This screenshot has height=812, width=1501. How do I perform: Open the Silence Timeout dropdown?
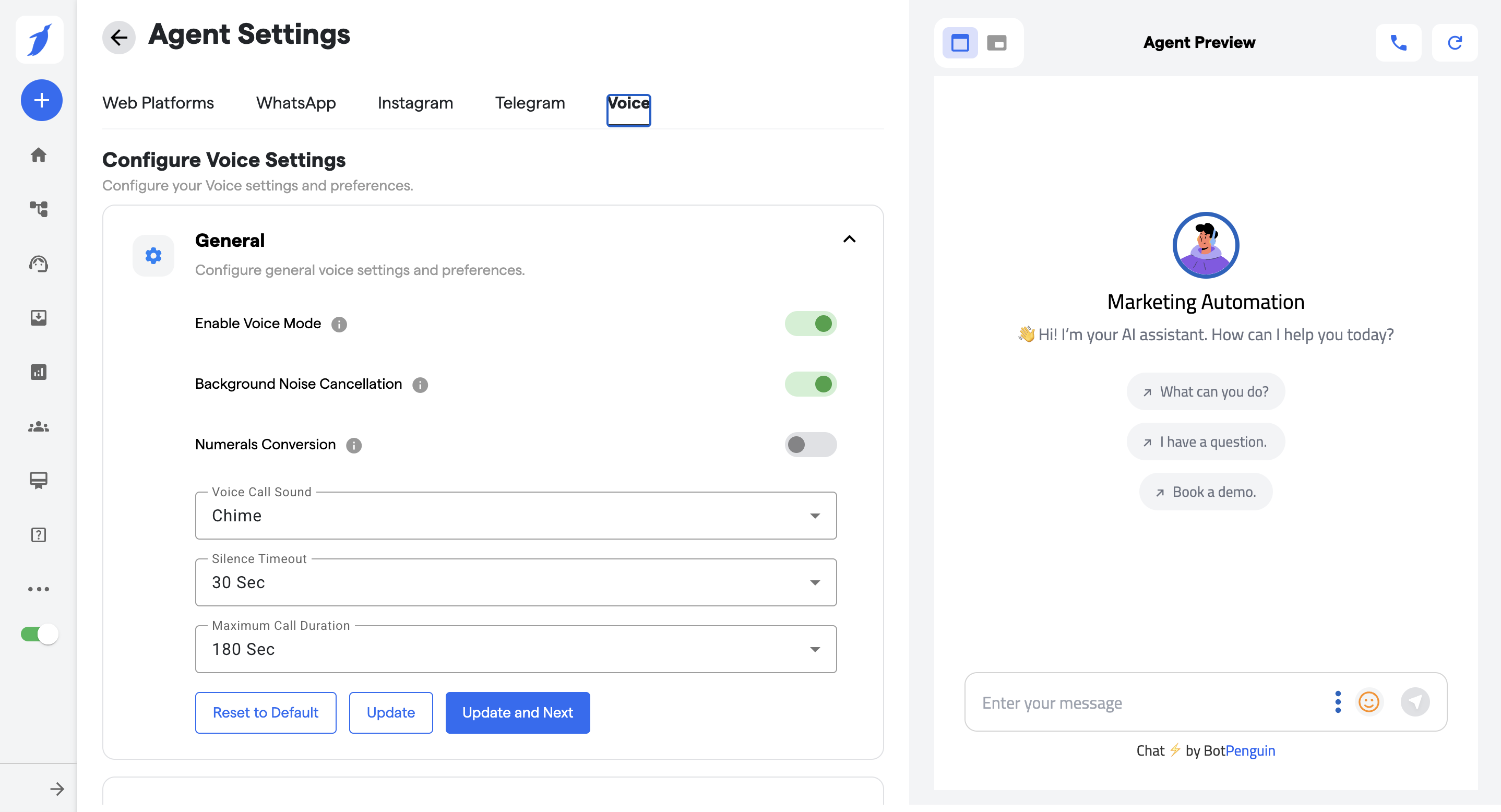click(515, 582)
